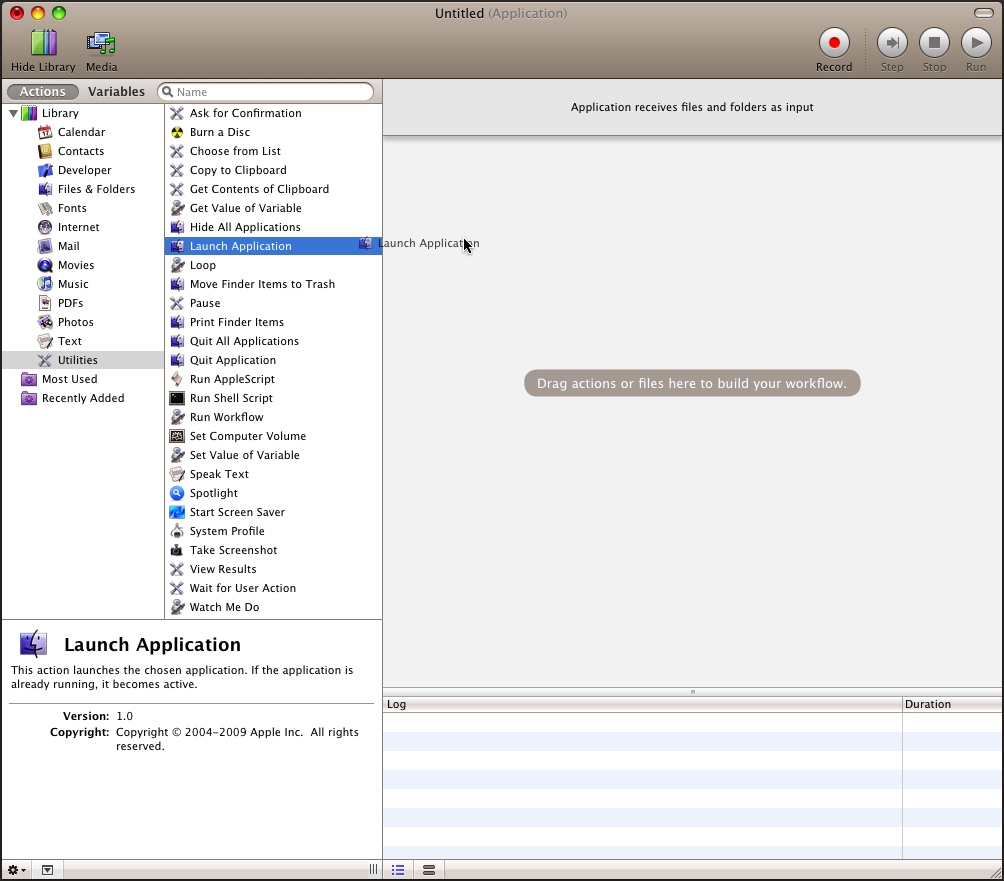Switch the log area to list view

(x=398, y=871)
